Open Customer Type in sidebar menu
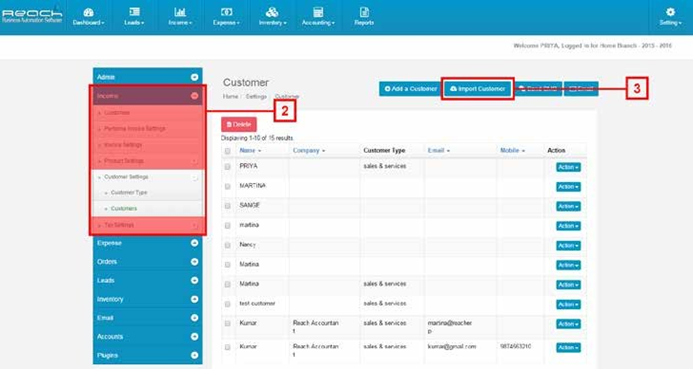The image size is (693, 369). [x=129, y=193]
